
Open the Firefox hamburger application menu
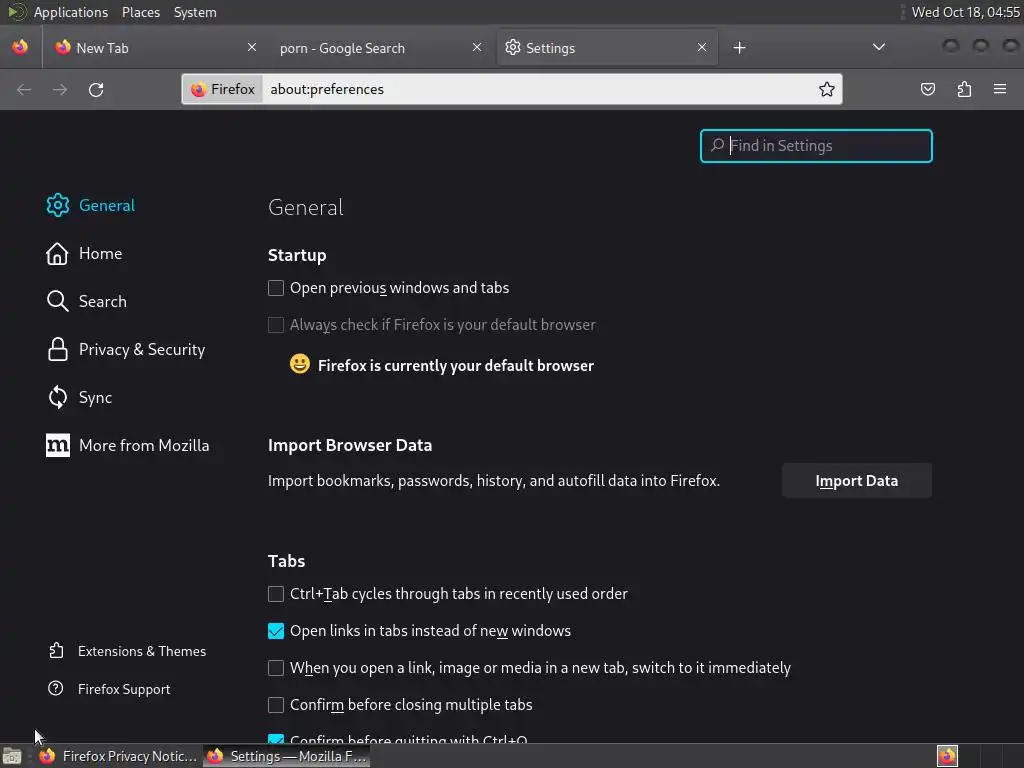pos(1000,89)
